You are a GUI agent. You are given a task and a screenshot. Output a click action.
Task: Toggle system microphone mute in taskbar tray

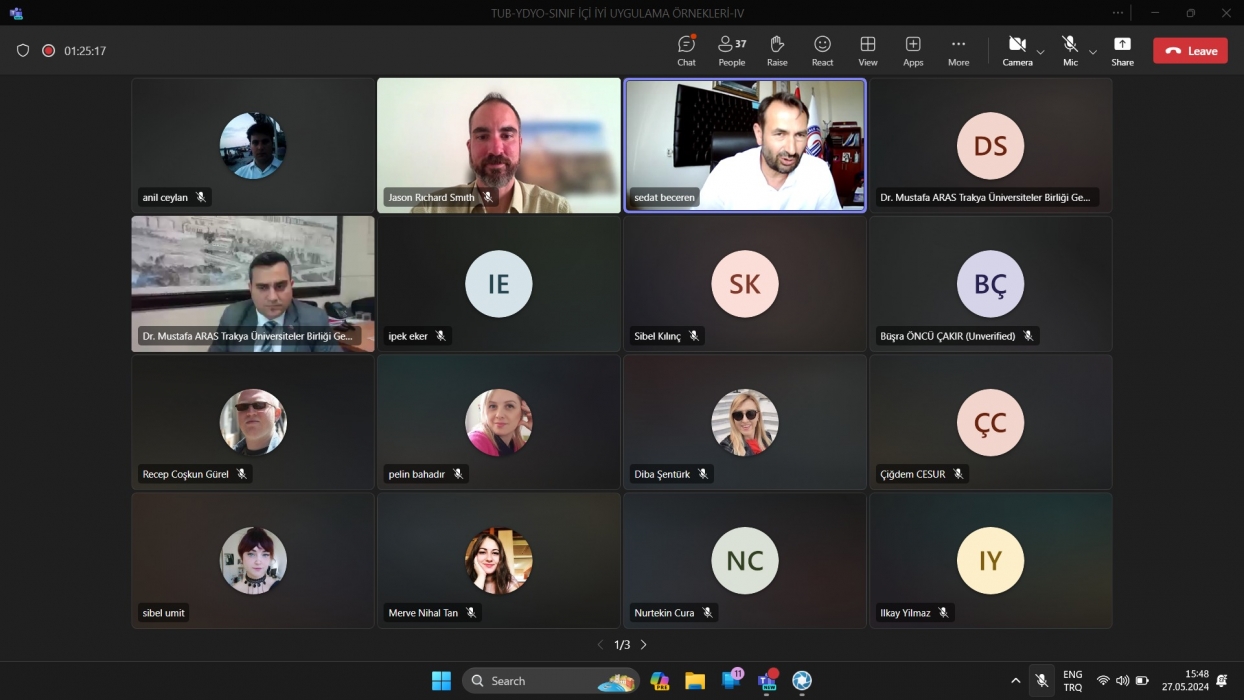coord(1041,681)
